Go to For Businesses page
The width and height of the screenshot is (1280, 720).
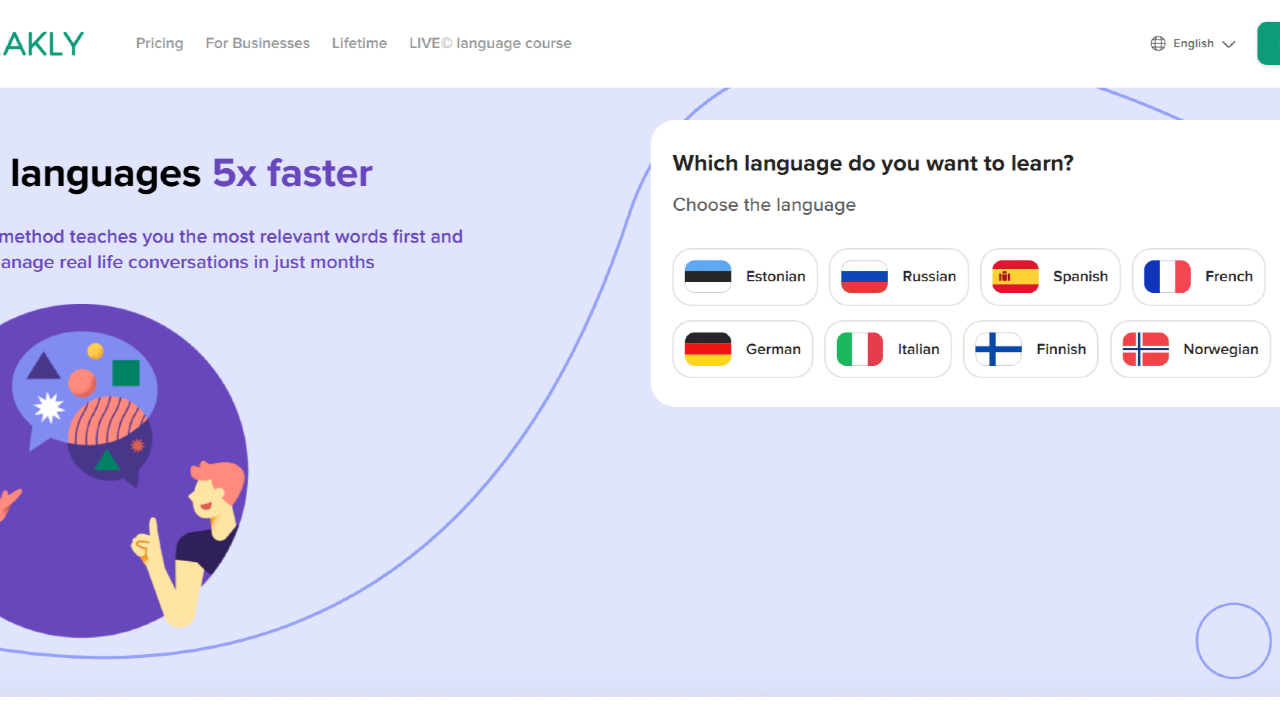click(257, 43)
